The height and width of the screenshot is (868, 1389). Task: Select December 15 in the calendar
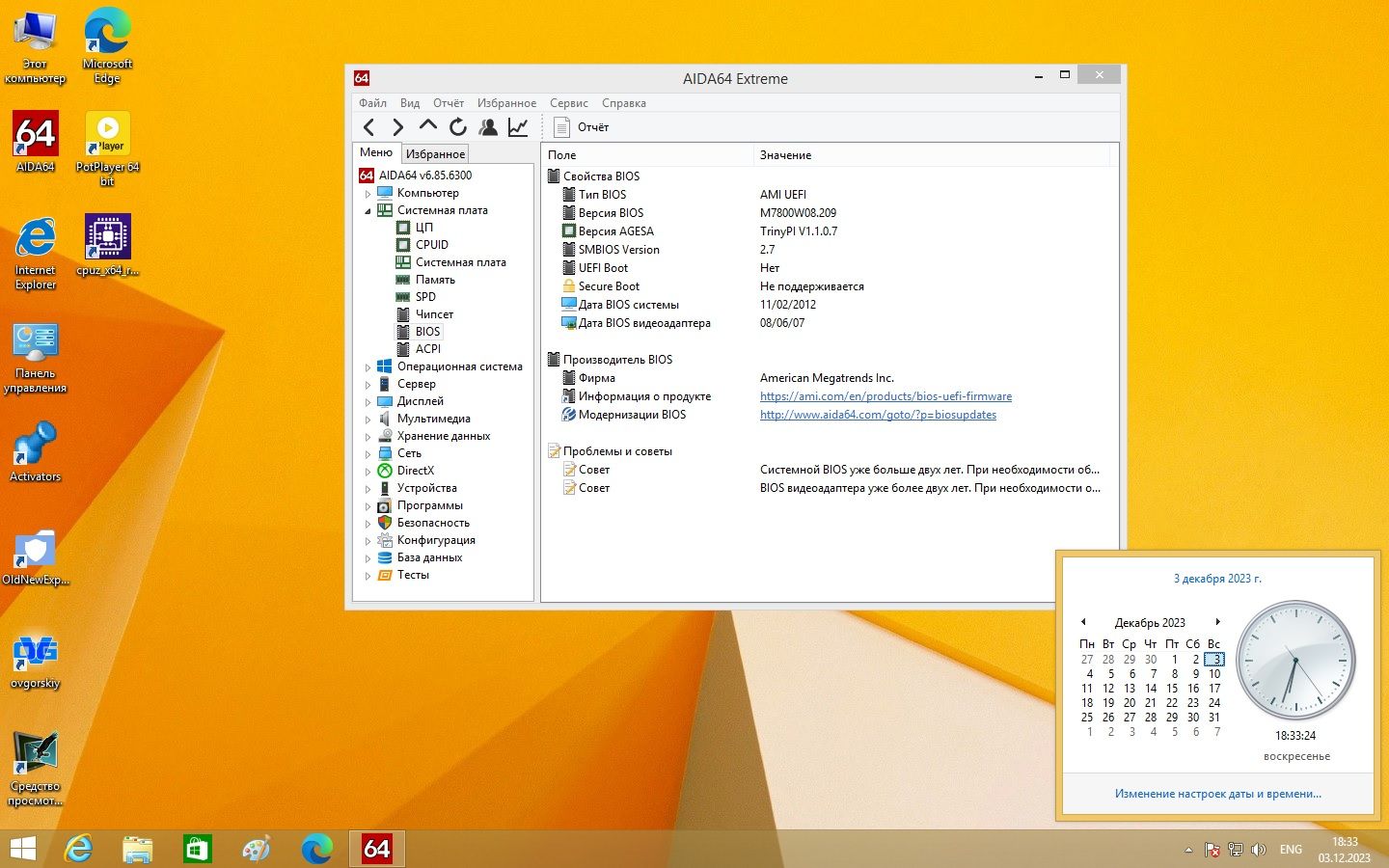(x=1172, y=689)
